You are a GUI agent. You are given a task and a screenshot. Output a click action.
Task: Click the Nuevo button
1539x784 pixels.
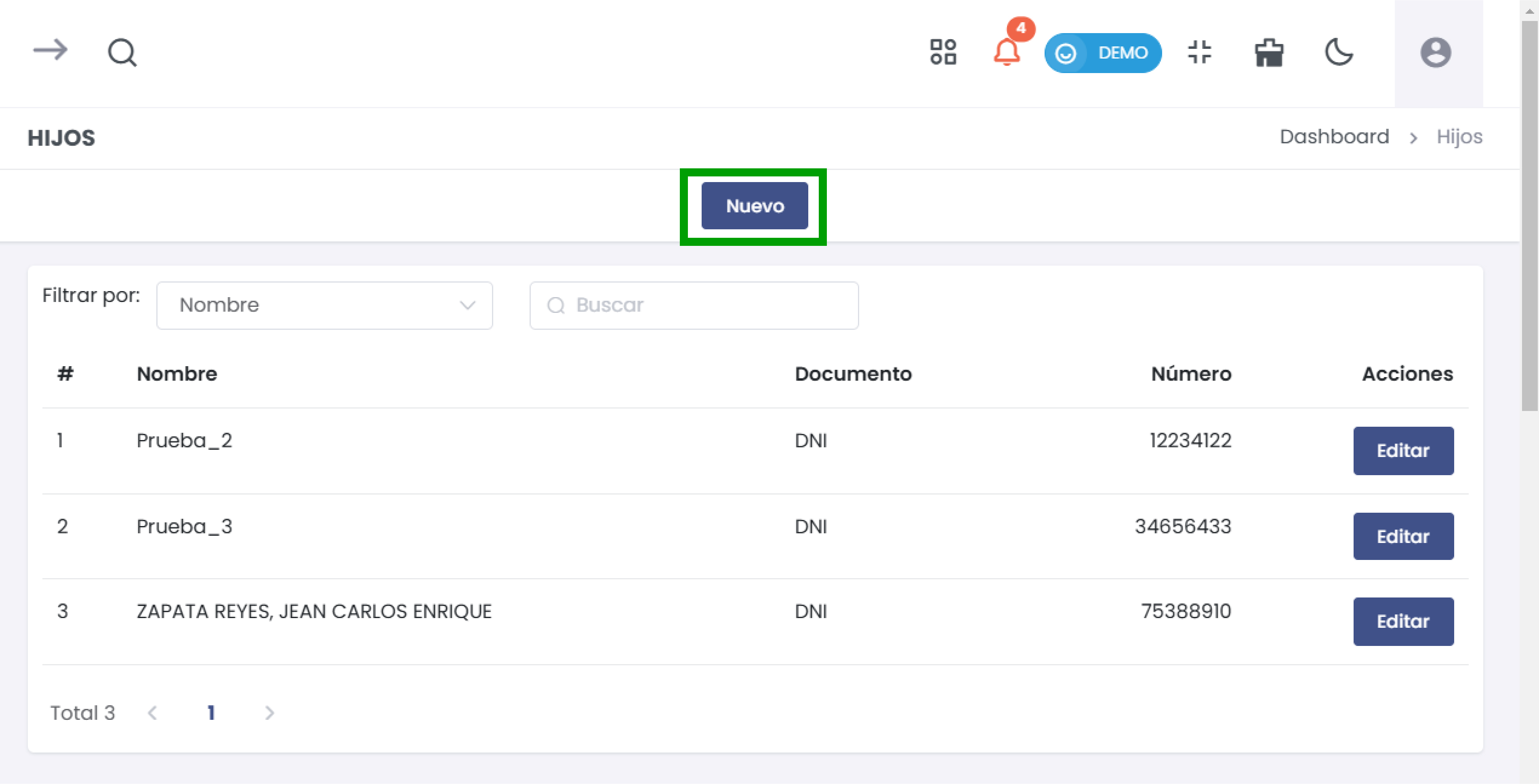click(754, 206)
